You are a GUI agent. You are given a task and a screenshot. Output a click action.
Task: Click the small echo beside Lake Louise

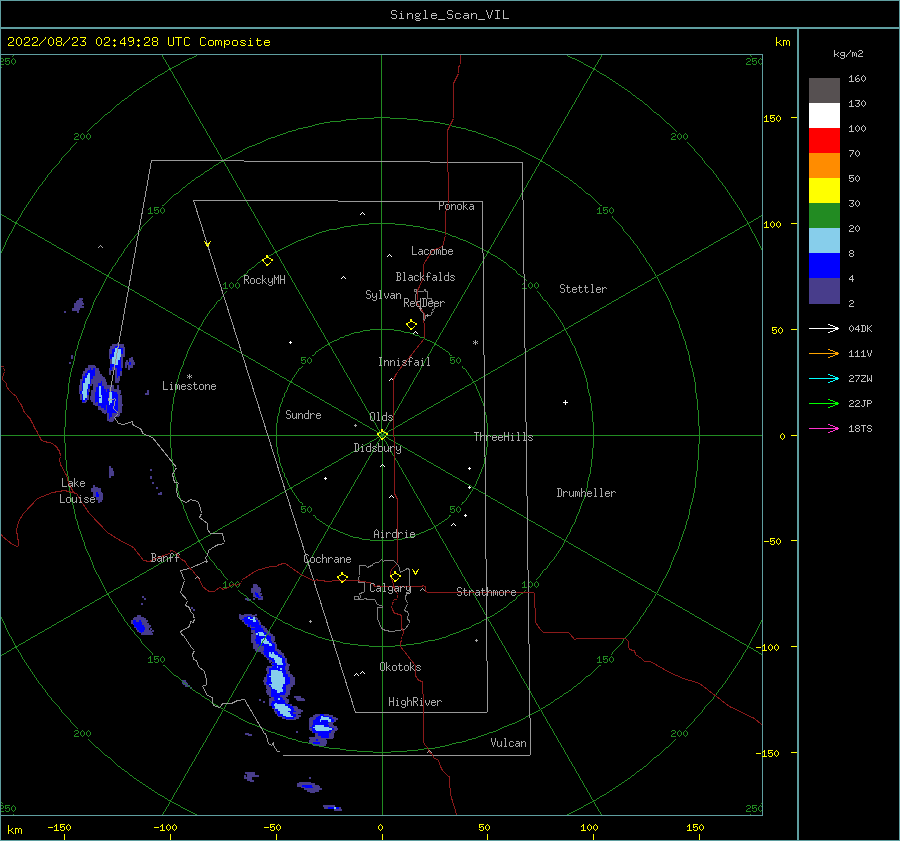(97, 494)
